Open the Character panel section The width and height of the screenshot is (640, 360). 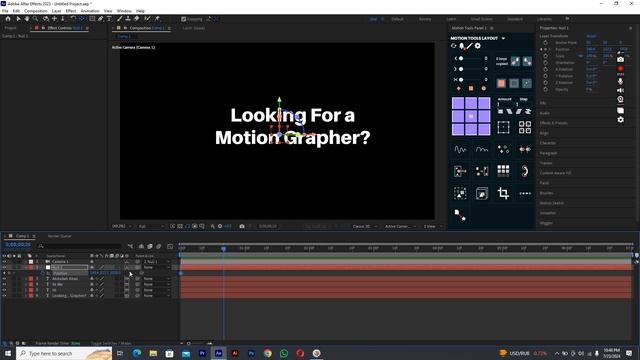click(x=548, y=143)
